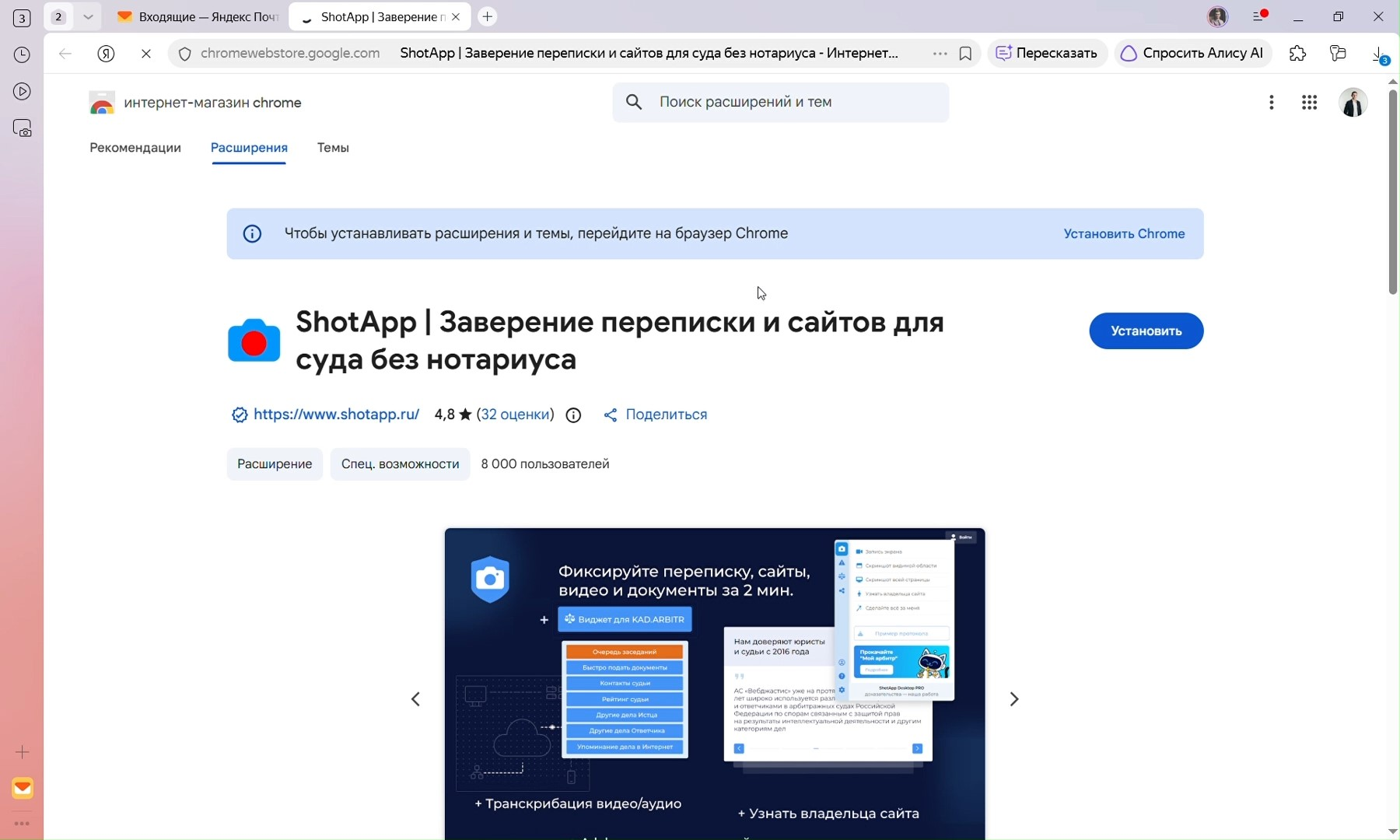This screenshot has height=840, width=1400.
Task: Click the page's vertical scrollbar thumb
Action: (1392, 192)
